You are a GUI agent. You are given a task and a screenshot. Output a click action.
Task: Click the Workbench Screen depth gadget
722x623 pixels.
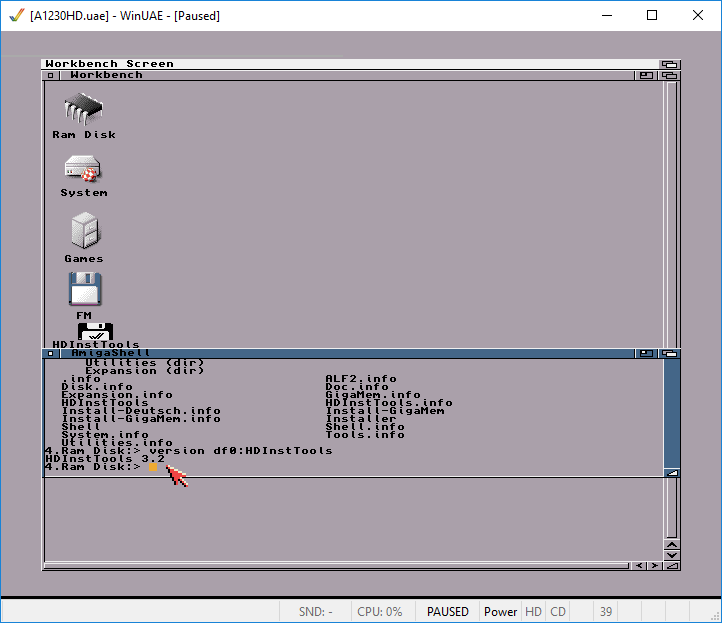[670, 63]
